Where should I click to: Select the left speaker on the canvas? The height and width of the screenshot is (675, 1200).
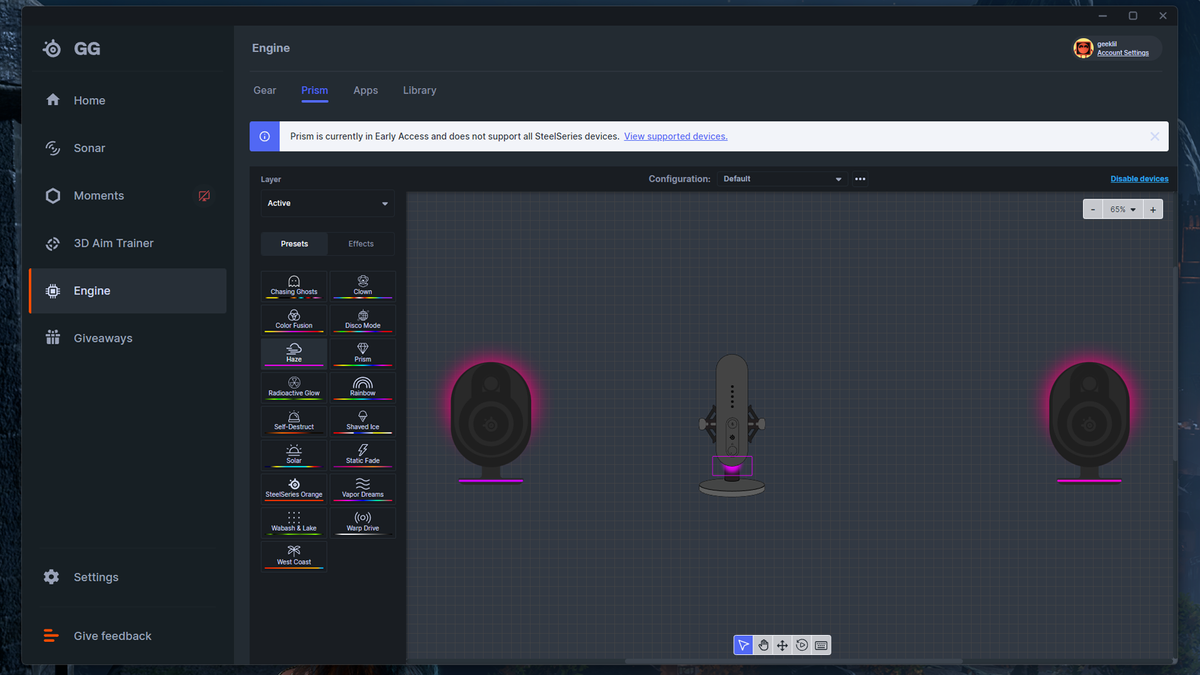coord(490,420)
